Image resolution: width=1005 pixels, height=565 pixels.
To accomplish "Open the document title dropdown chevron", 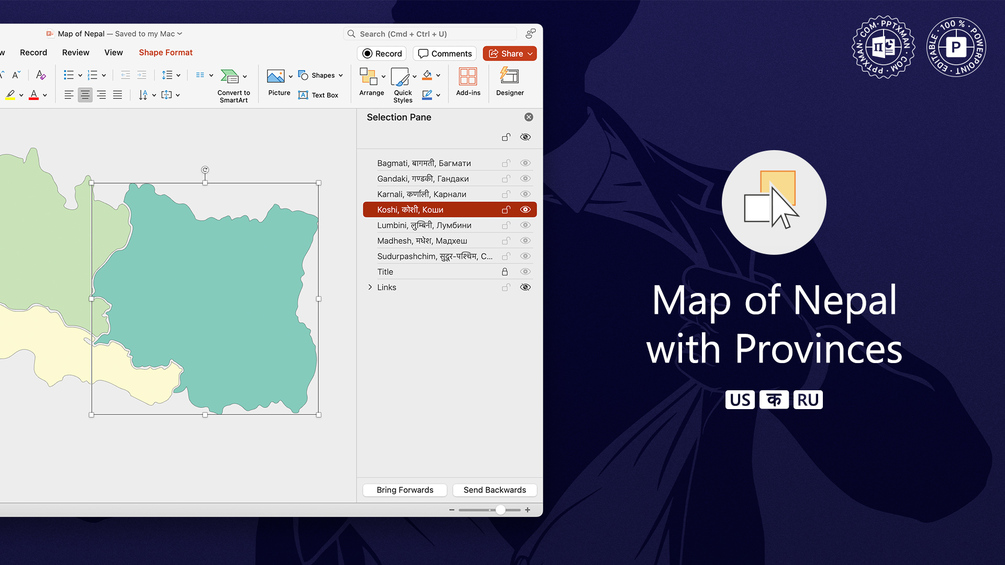I will pyautogui.click(x=179, y=33).
